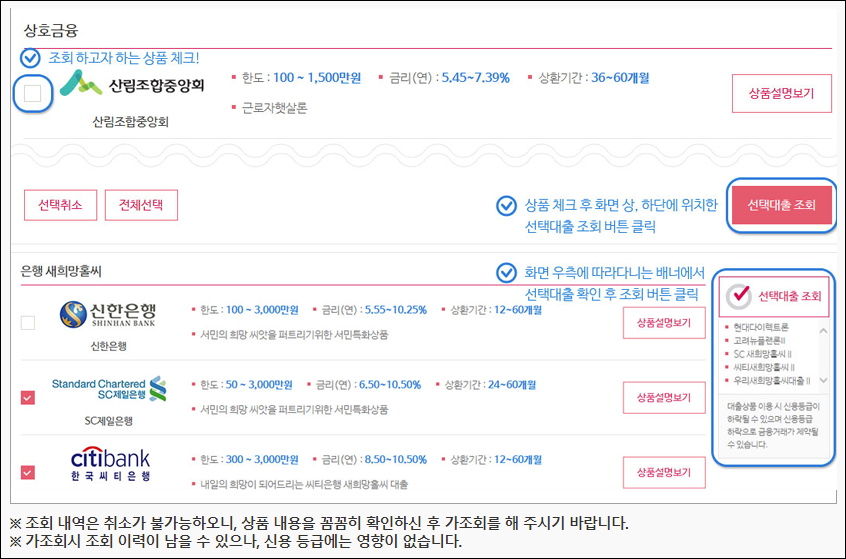Viewport: 846px width, 559px height.
Task: Click the Standard Chartered SC제일은행 logo
Action: click(x=109, y=388)
